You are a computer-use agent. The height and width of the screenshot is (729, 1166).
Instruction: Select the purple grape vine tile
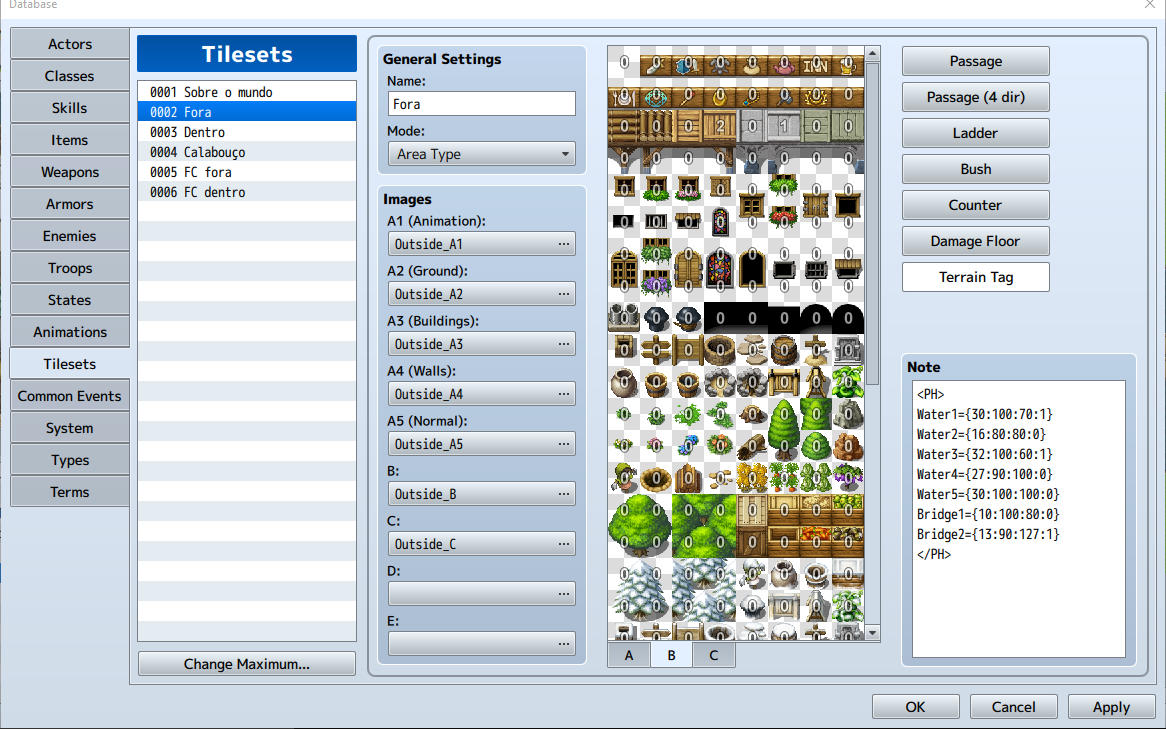(848, 478)
